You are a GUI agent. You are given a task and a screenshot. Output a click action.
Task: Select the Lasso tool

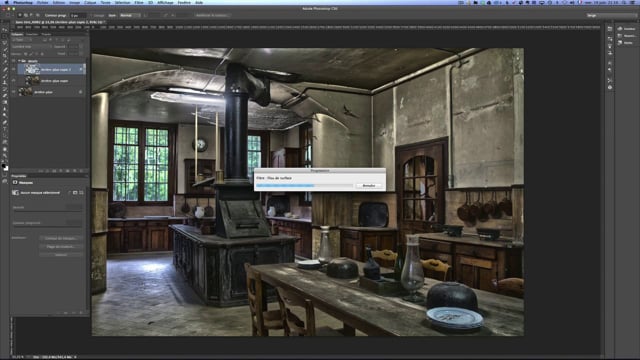pyautogui.click(x=5, y=43)
